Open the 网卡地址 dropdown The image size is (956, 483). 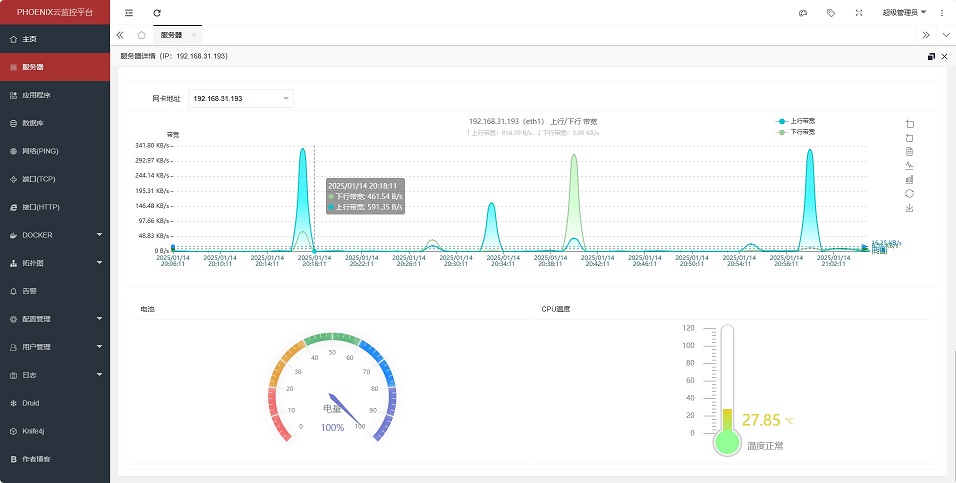240,98
